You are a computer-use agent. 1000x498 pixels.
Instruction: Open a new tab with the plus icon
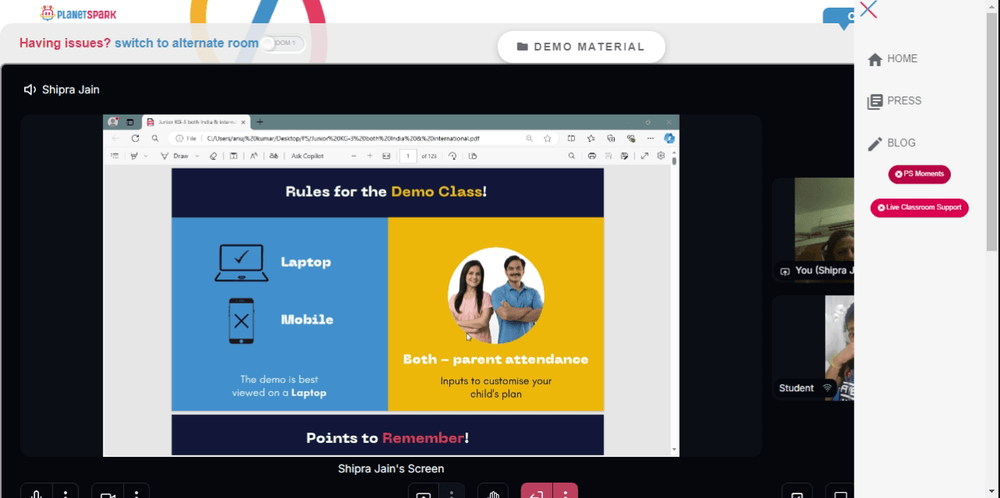260,122
